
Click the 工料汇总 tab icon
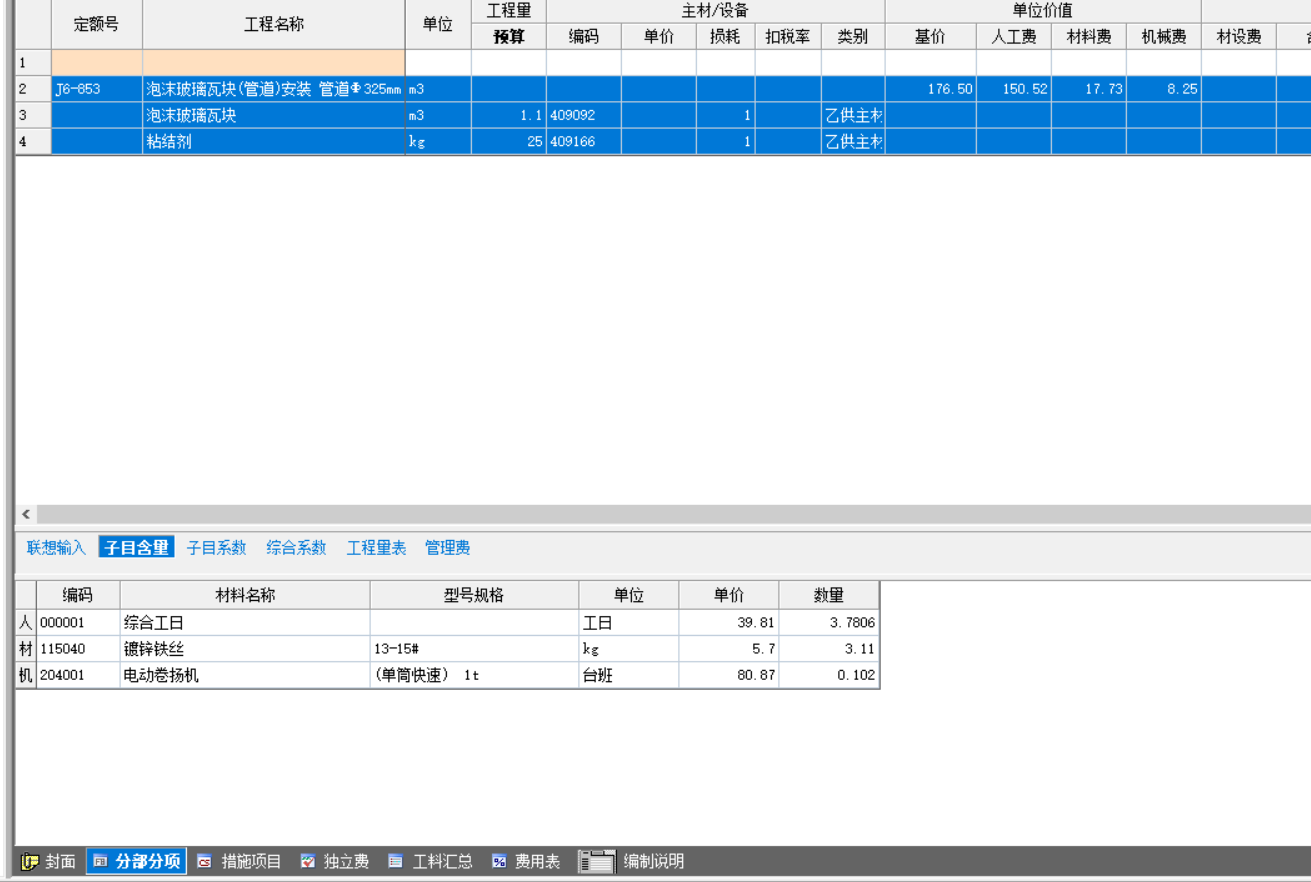click(396, 861)
